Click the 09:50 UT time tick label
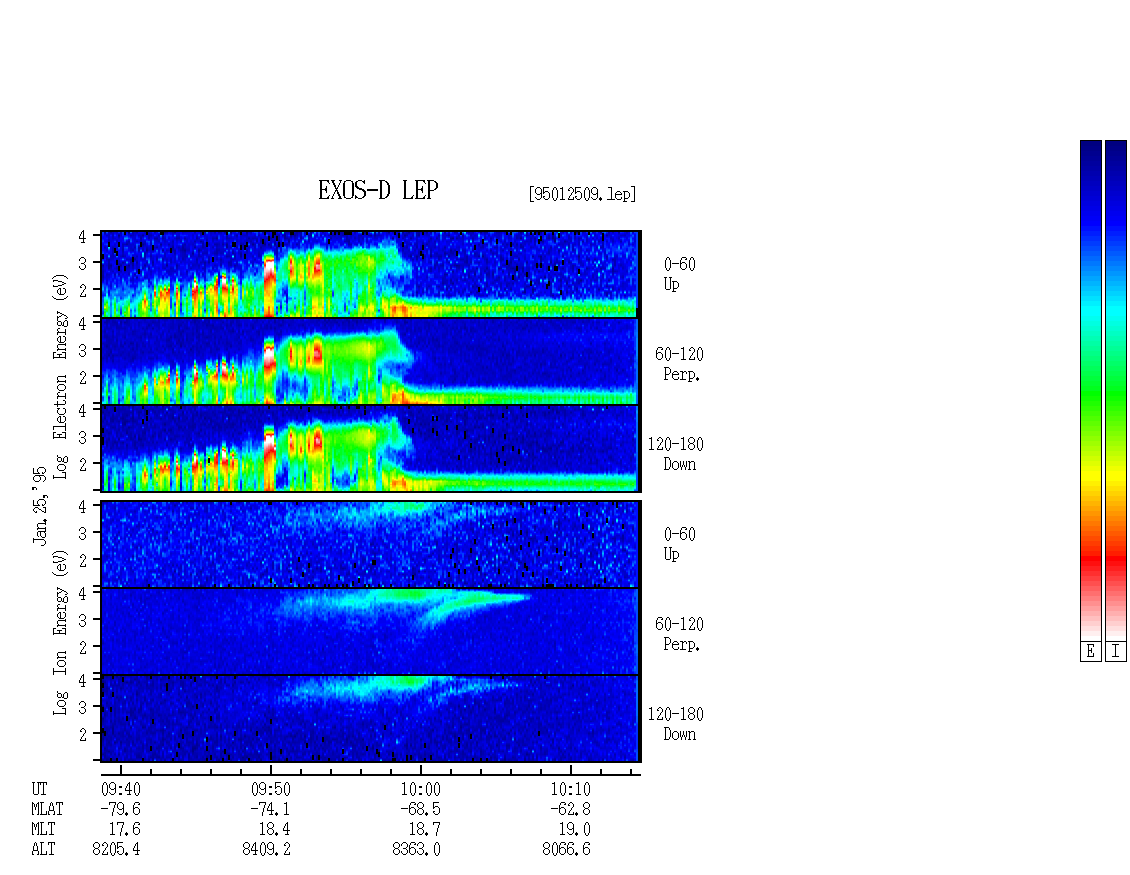Viewport: 1130px width, 875px height. (x=270, y=789)
